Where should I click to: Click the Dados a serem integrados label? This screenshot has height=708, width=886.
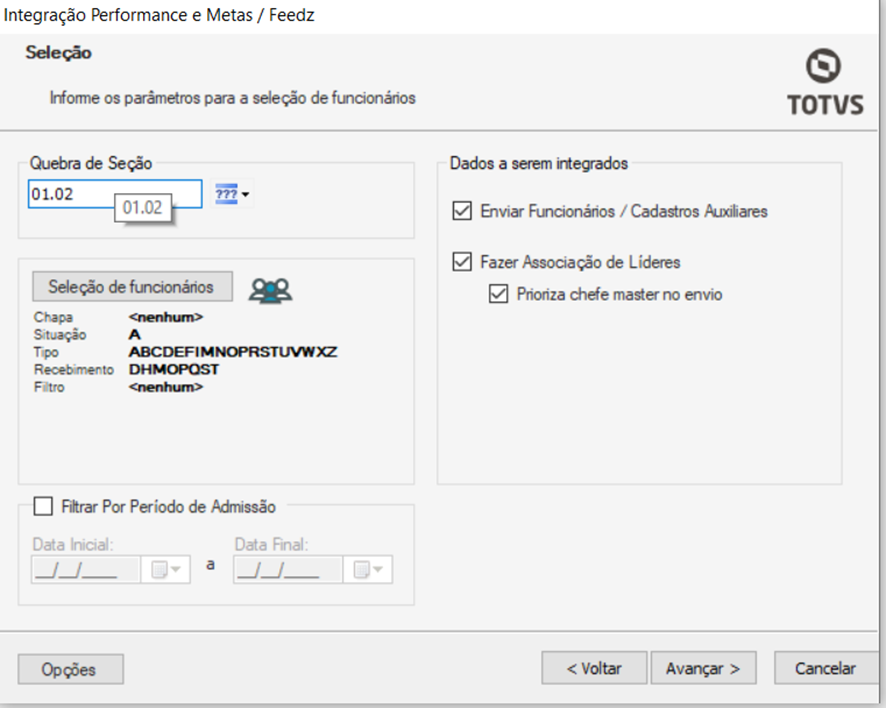point(538,163)
